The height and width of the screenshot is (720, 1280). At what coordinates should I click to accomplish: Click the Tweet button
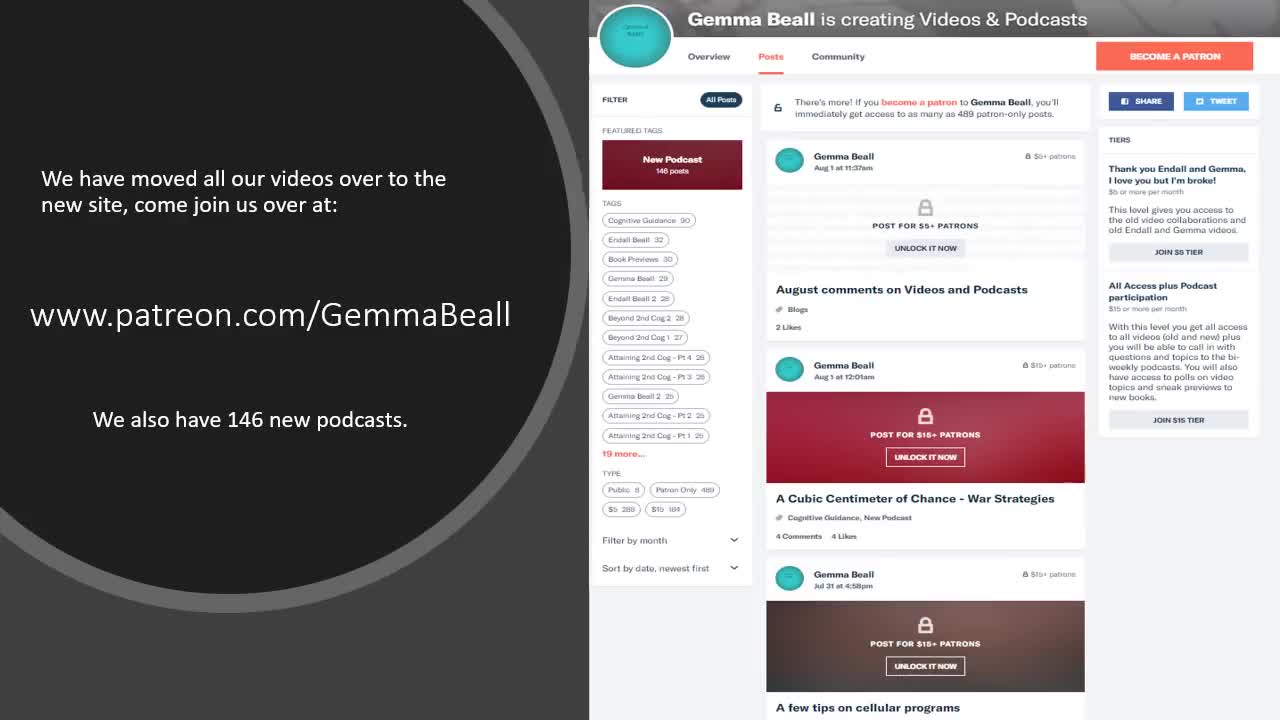click(1216, 101)
